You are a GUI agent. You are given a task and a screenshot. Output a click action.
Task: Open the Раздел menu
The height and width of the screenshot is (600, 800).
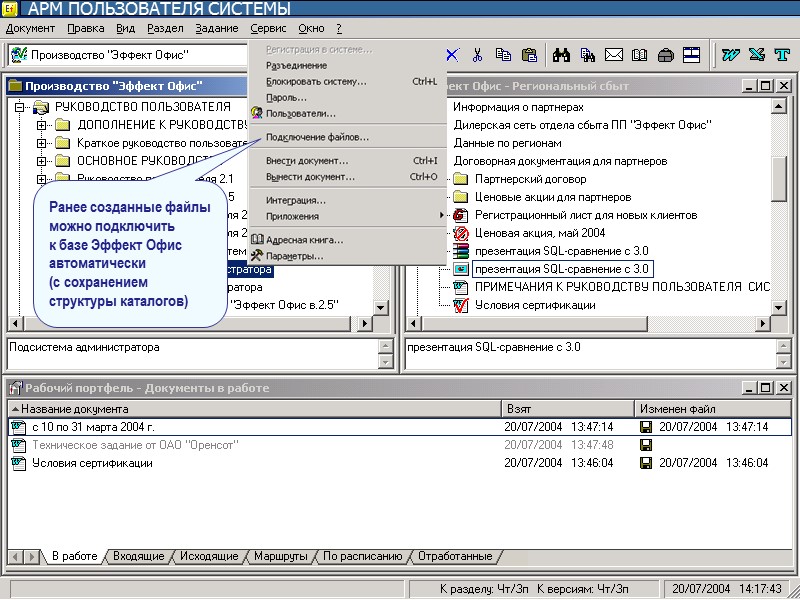click(165, 29)
